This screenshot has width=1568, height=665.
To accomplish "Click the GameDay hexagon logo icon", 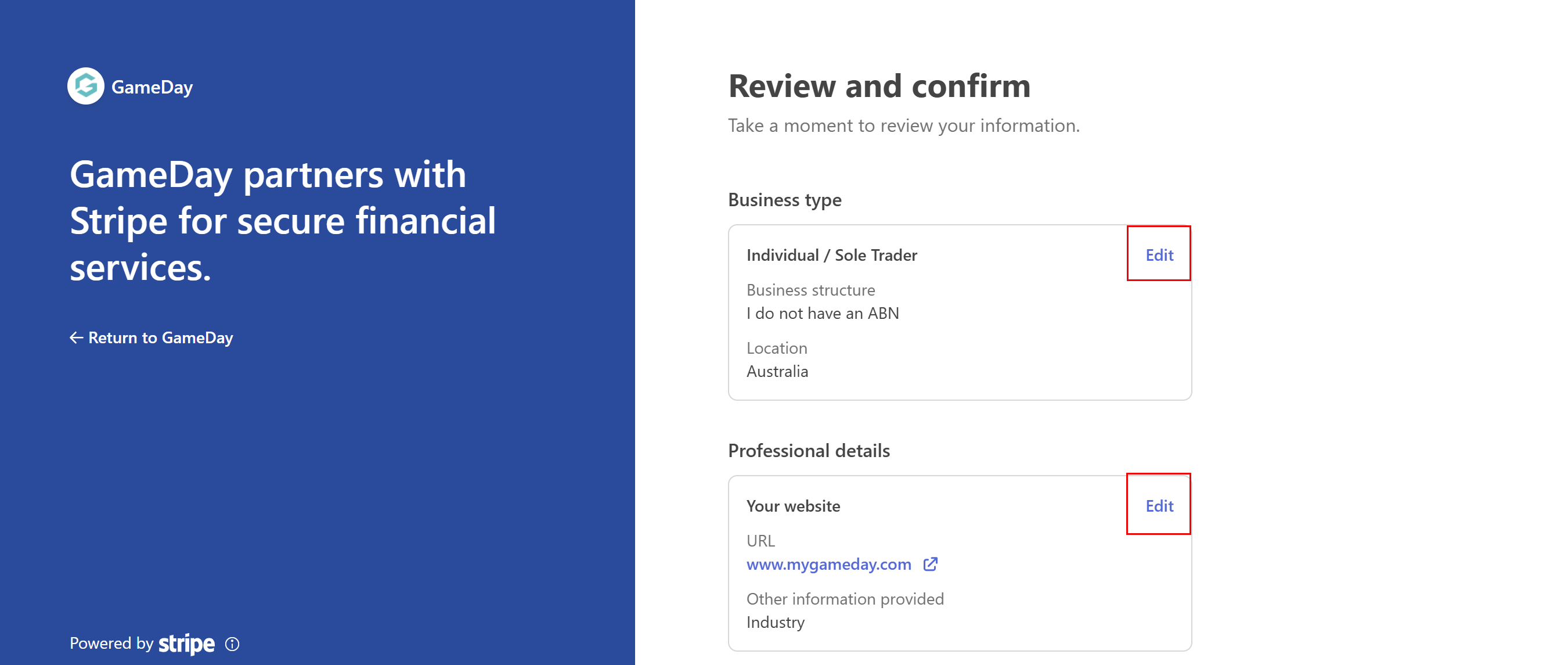I will tap(86, 86).
